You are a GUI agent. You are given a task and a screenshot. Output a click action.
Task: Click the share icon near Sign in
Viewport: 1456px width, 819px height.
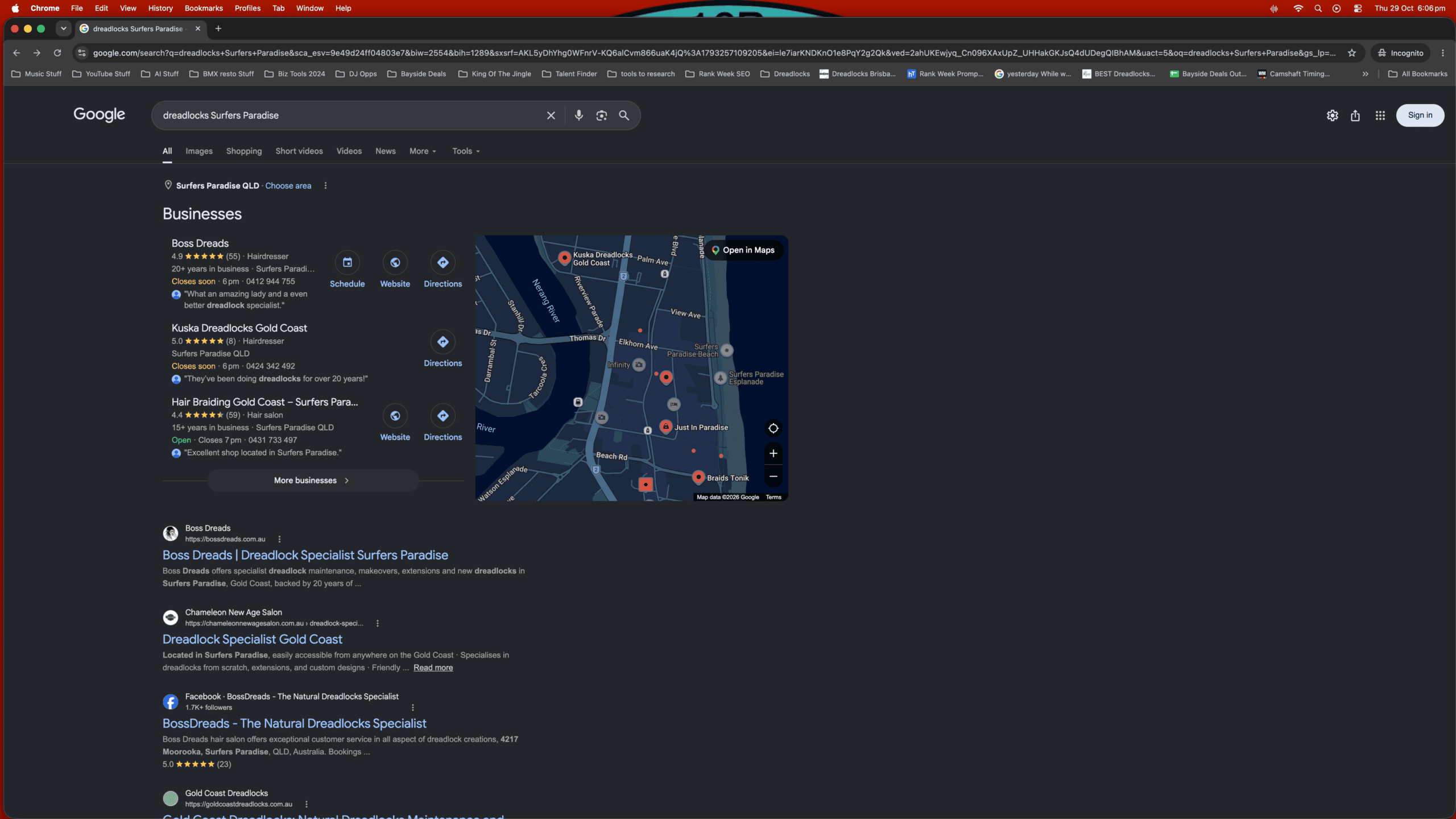pos(1355,115)
